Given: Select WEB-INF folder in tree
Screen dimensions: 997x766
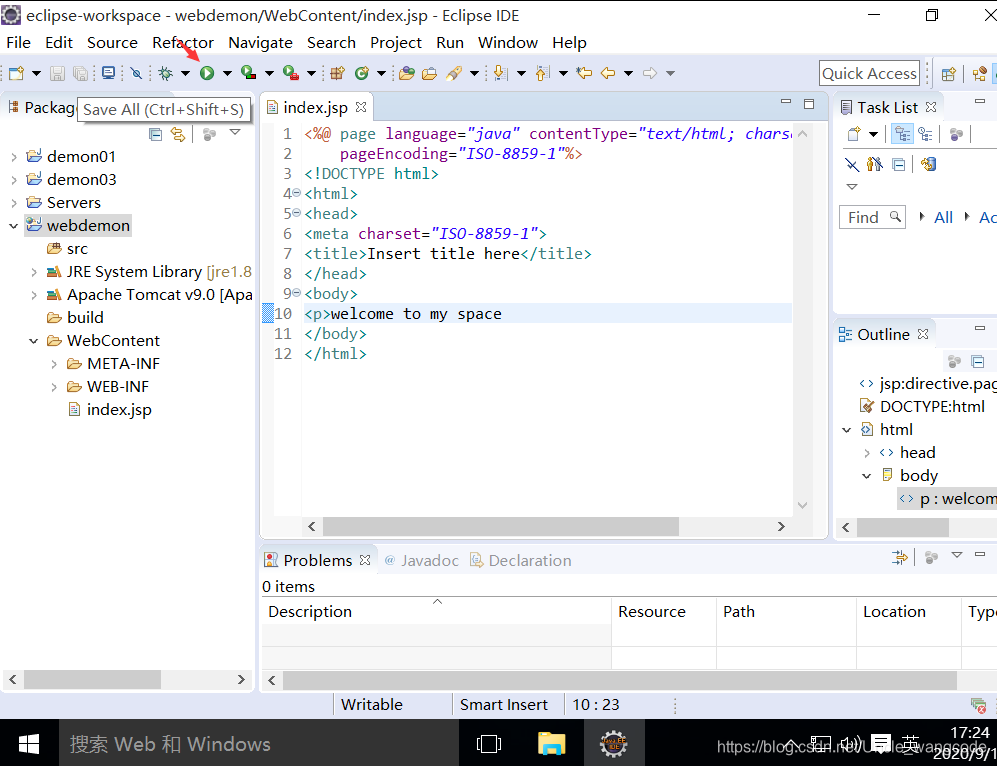Looking at the screenshot, I should [x=118, y=386].
